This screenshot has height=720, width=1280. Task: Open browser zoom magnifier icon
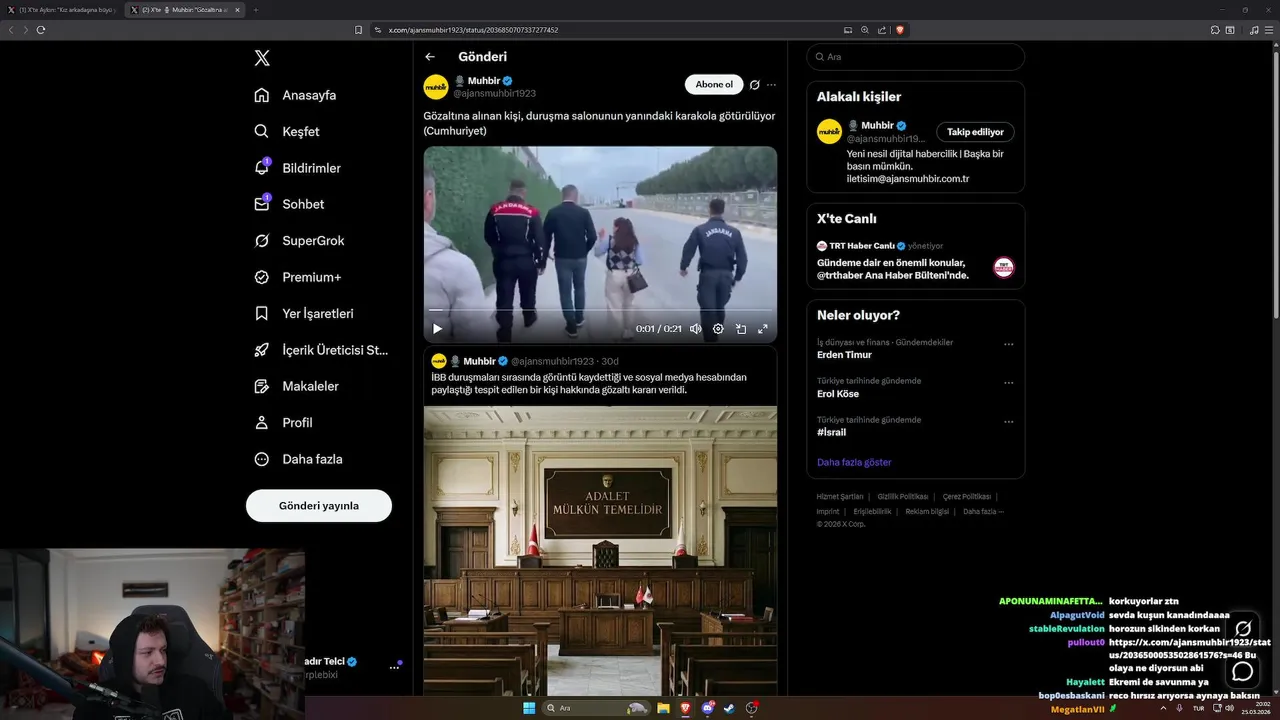(x=865, y=30)
